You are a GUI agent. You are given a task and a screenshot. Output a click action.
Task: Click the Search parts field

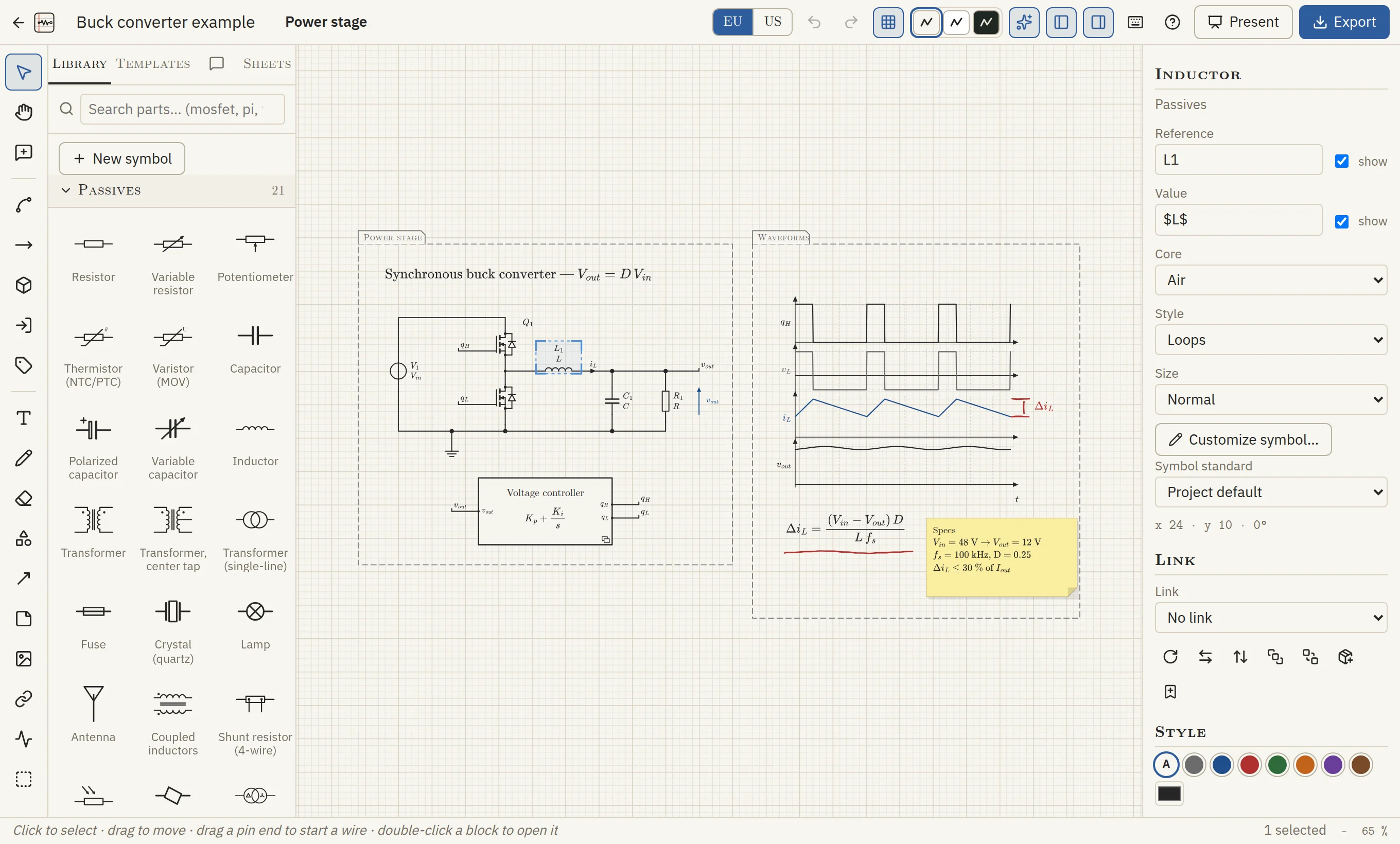point(182,109)
